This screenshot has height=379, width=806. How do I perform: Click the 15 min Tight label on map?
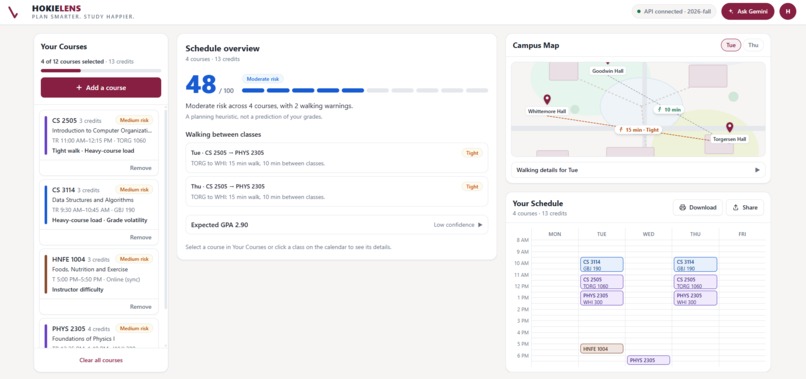639,130
